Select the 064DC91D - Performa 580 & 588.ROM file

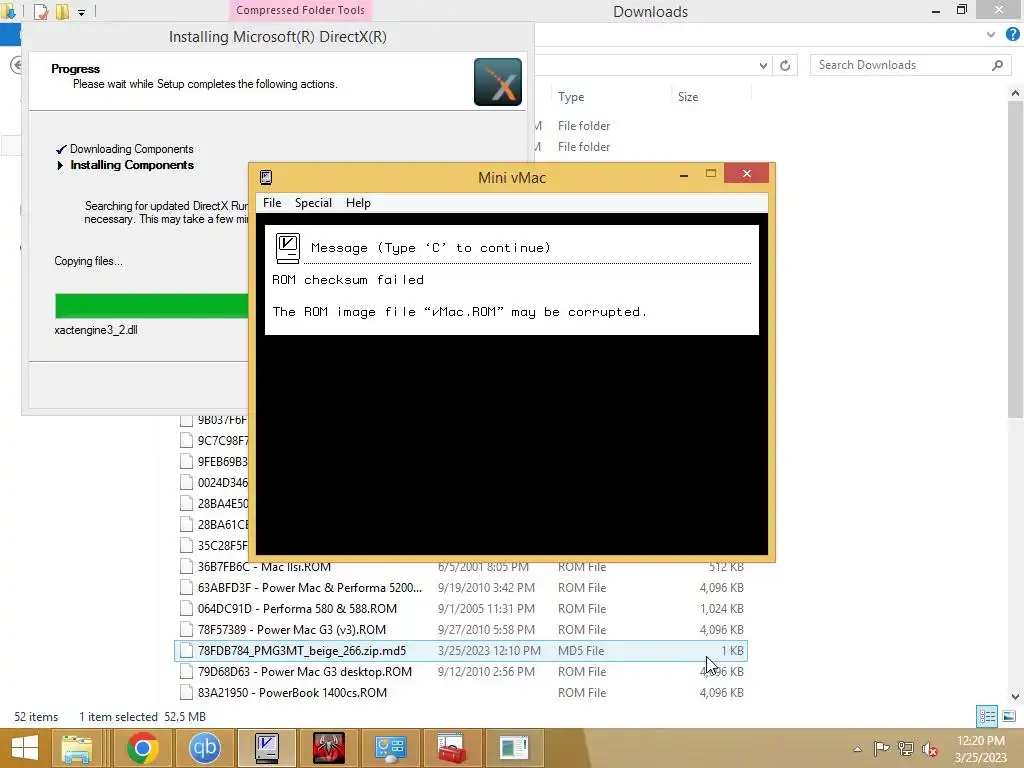[x=460, y=609]
